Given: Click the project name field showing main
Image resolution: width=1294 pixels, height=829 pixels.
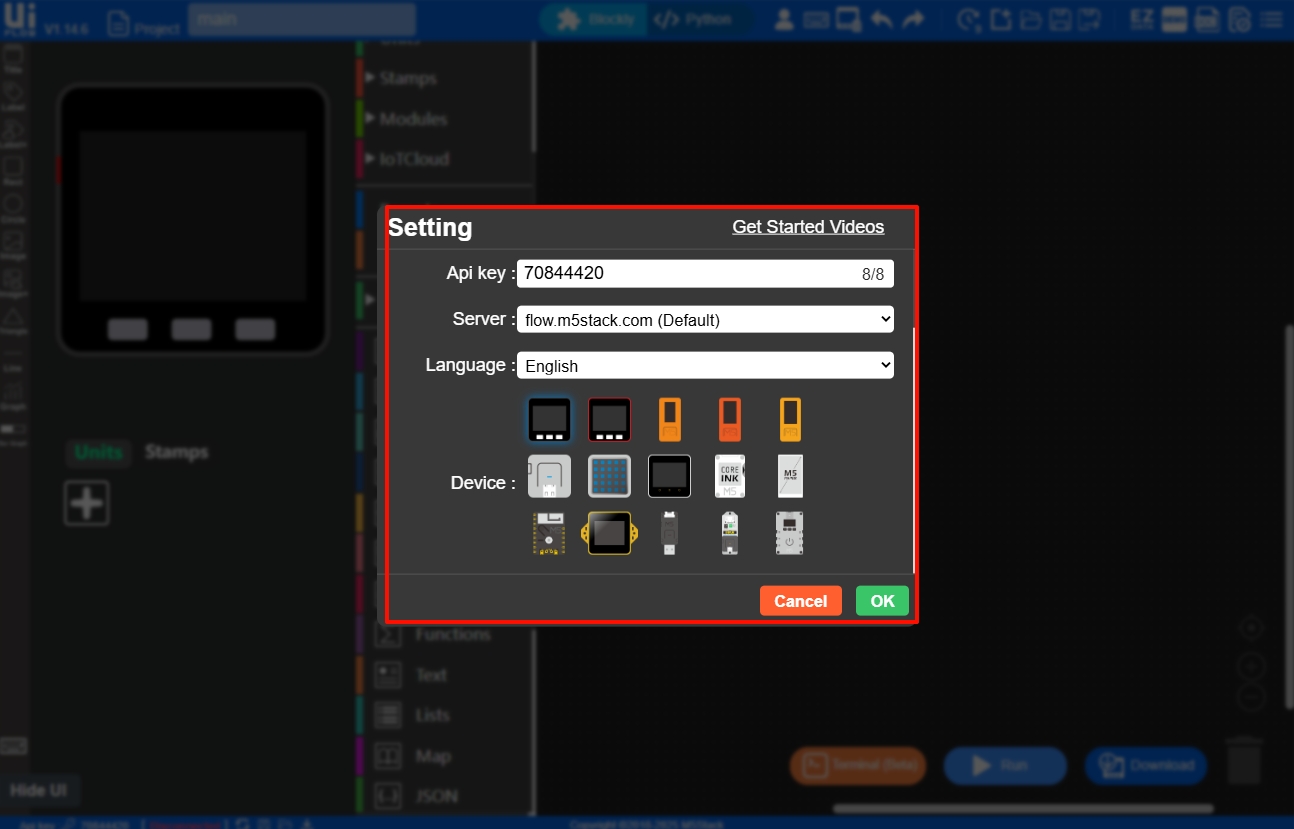Looking at the screenshot, I should [x=301, y=20].
